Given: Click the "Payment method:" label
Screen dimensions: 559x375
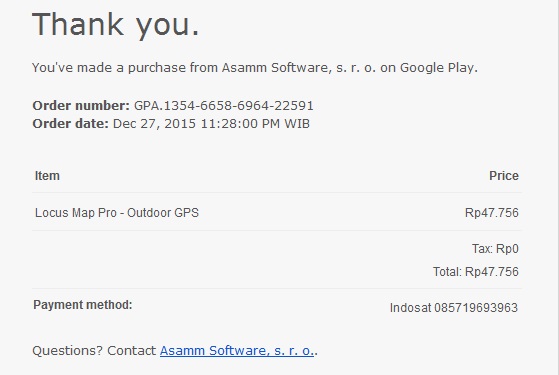Looking at the screenshot, I should (x=83, y=305).
